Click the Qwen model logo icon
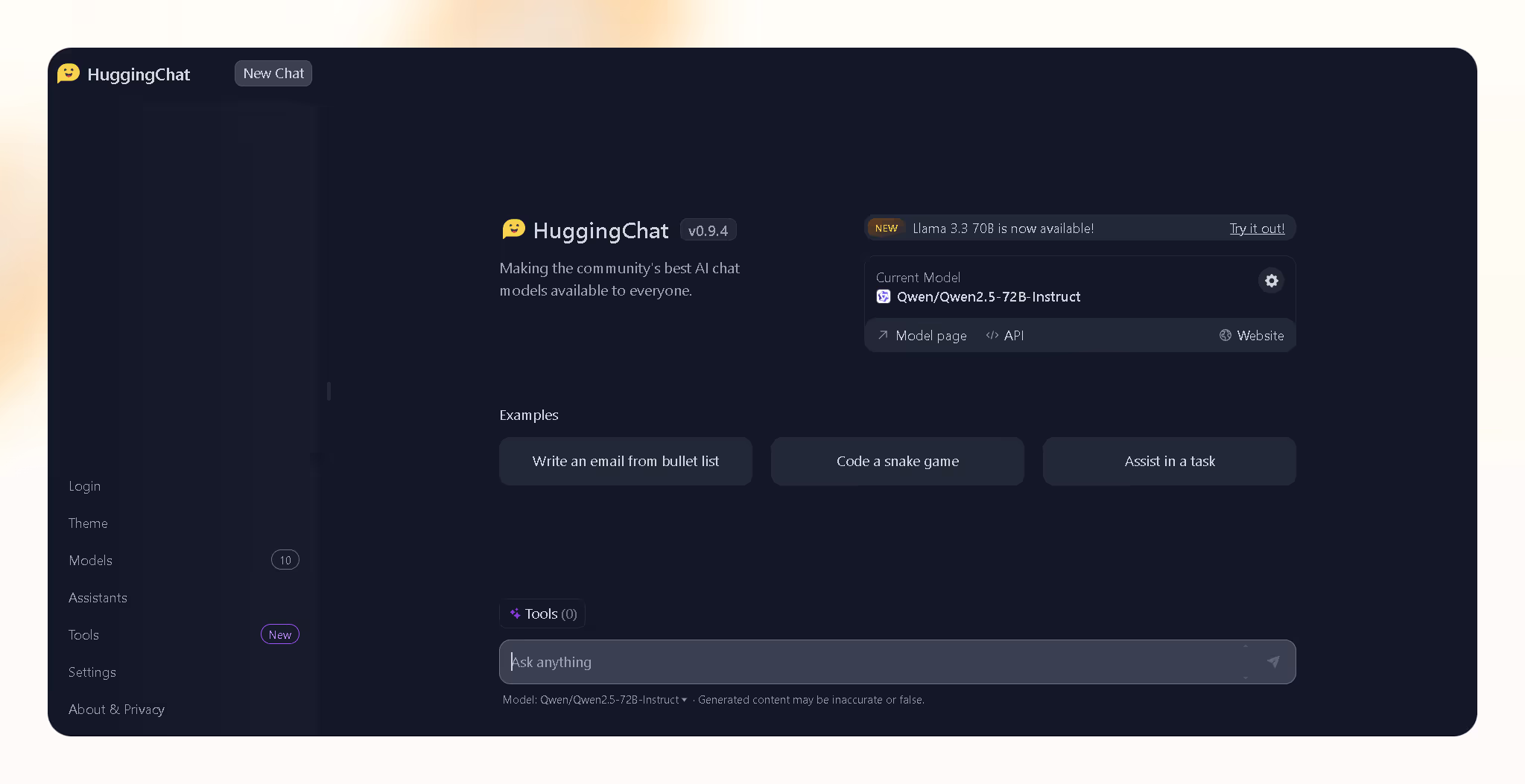 (883, 296)
